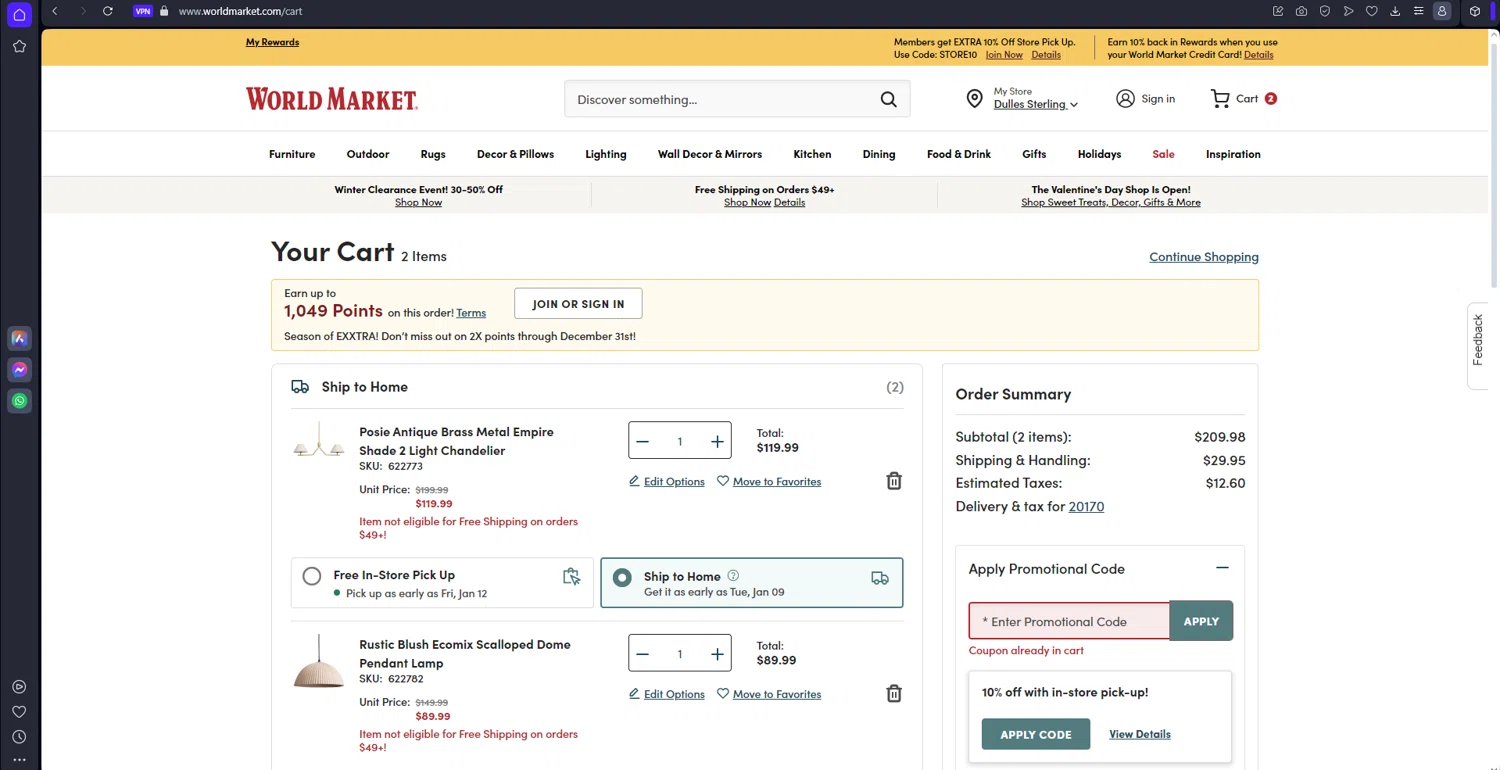Click Shop Now under Winter Clearance Event
This screenshot has height=770, width=1500.
(x=418, y=202)
